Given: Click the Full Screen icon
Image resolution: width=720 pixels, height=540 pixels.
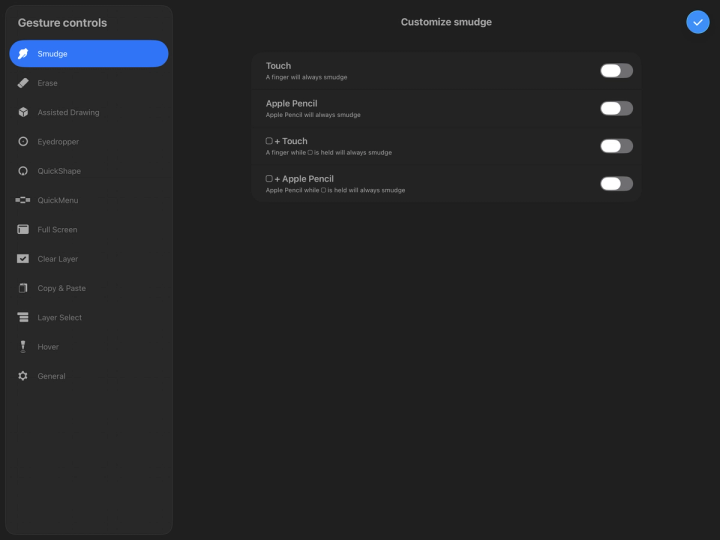Looking at the screenshot, I should click(x=23, y=230).
